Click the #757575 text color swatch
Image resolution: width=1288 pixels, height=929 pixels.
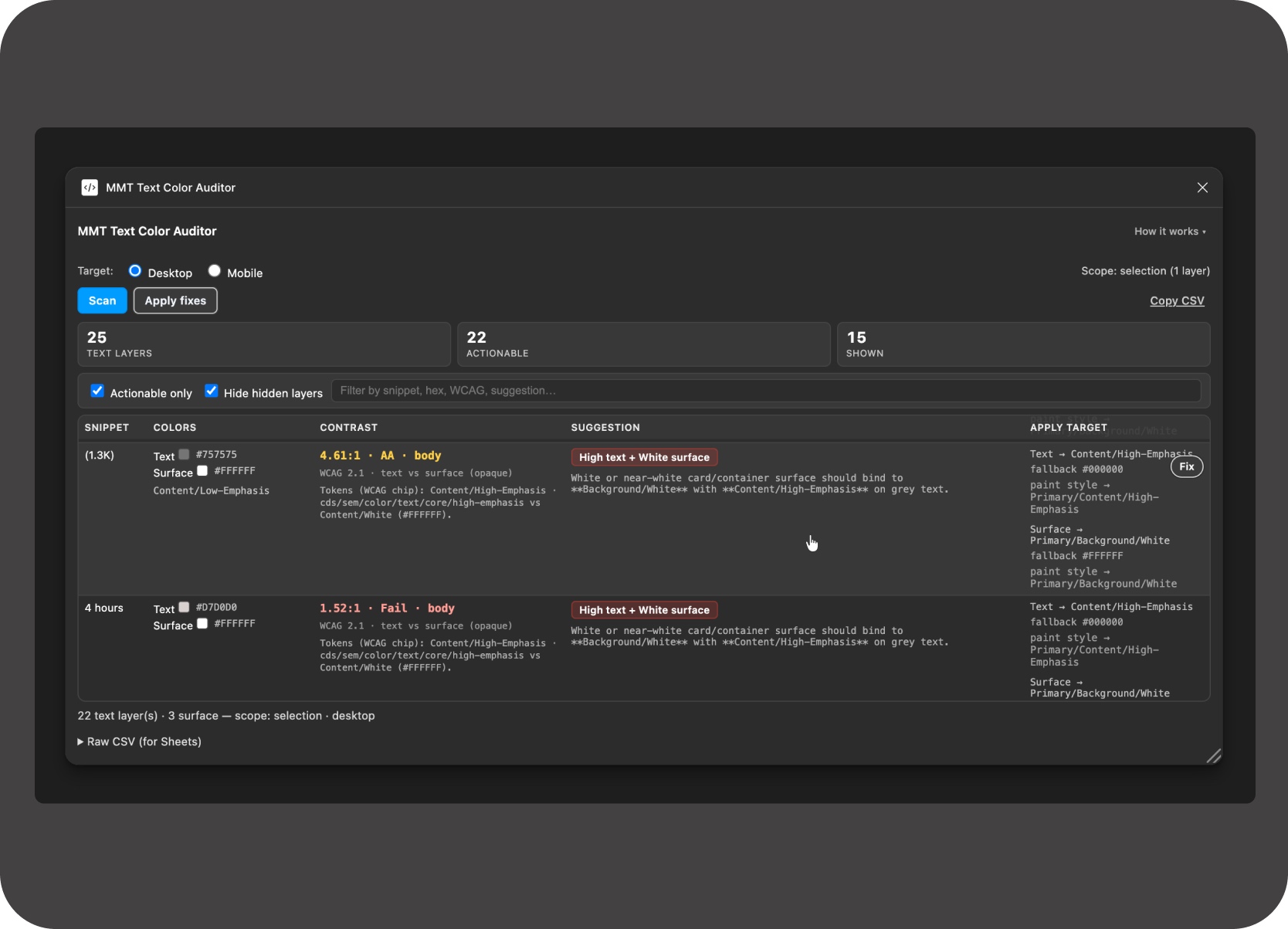pyautogui.click(x=184, y=454)
